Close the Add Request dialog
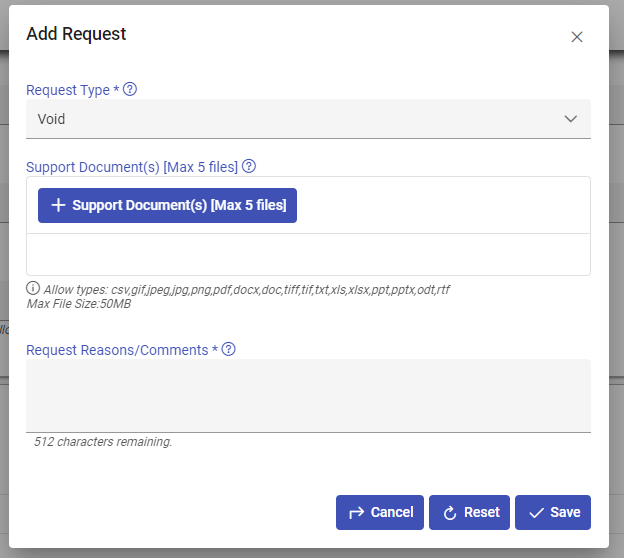Screen dimensions: 624x558 (x=576, y=37)
